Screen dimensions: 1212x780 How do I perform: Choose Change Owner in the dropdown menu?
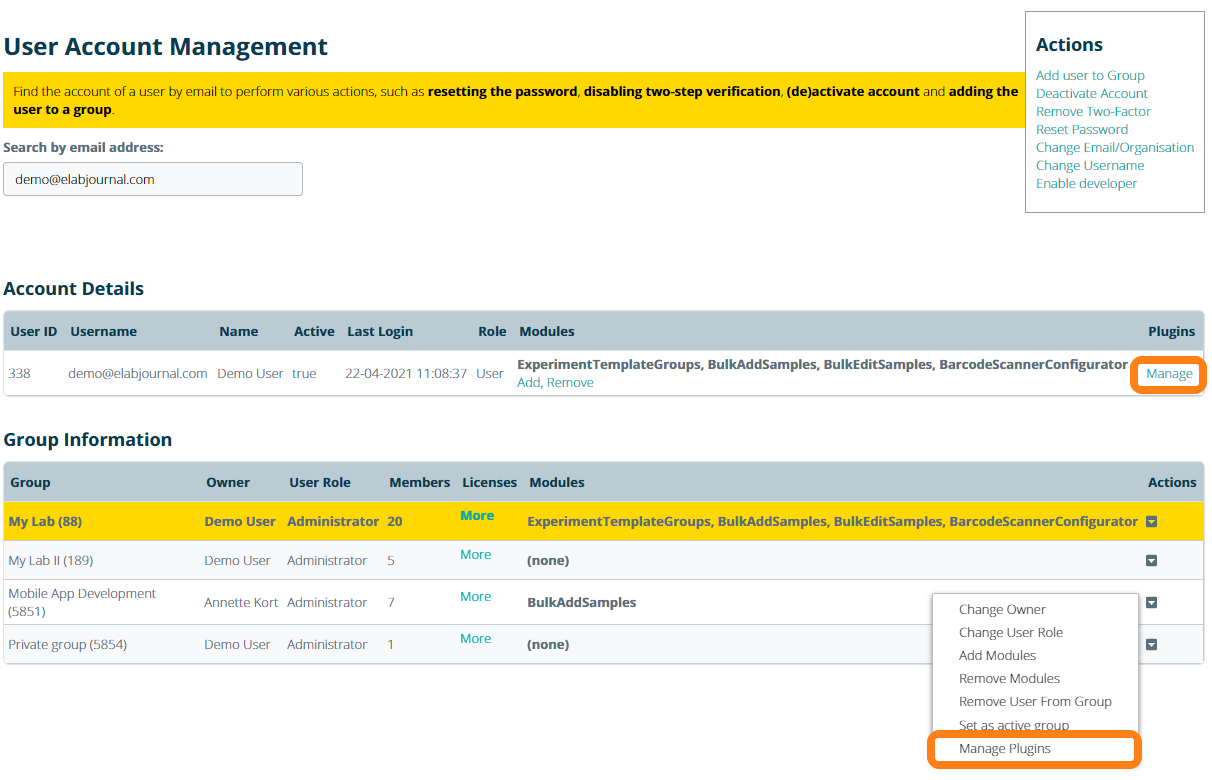(1002, 610)
